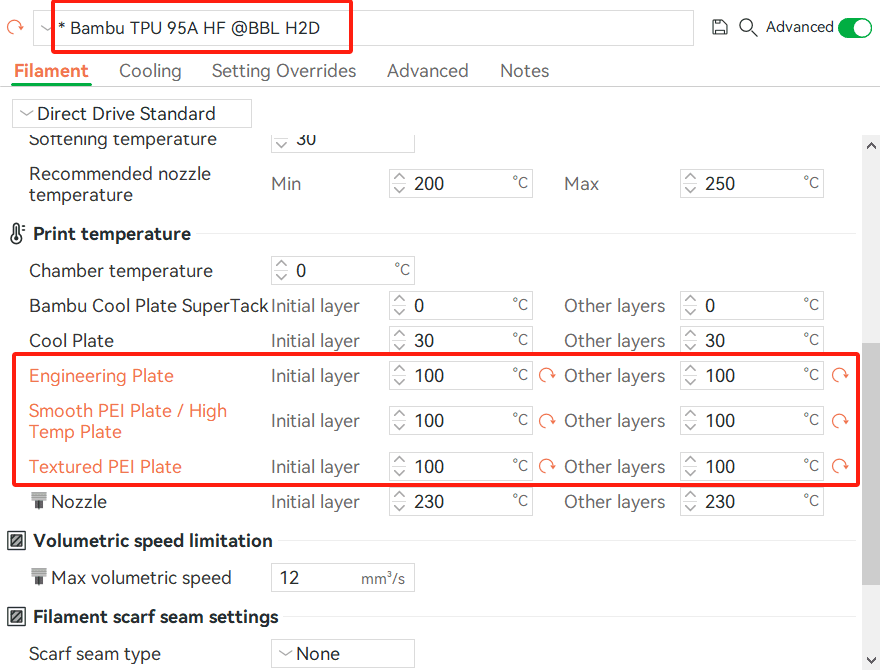The width and height of the screenshot is (880, 670).
Task: Decrease Nozzle other layers temperature stepper
Action: [x=690, y=508]
